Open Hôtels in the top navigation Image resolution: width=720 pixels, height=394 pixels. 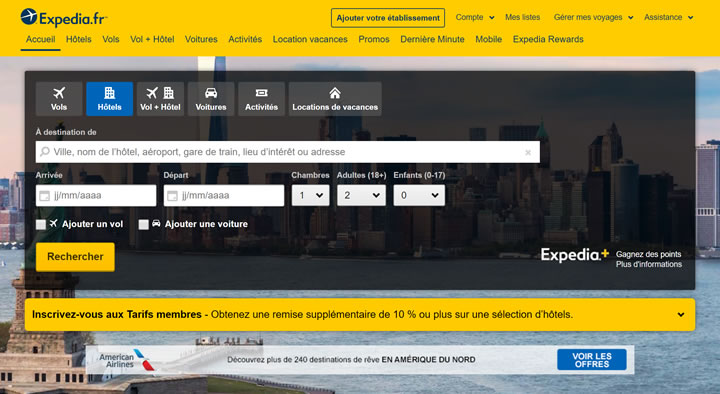[x=79, y=39]
